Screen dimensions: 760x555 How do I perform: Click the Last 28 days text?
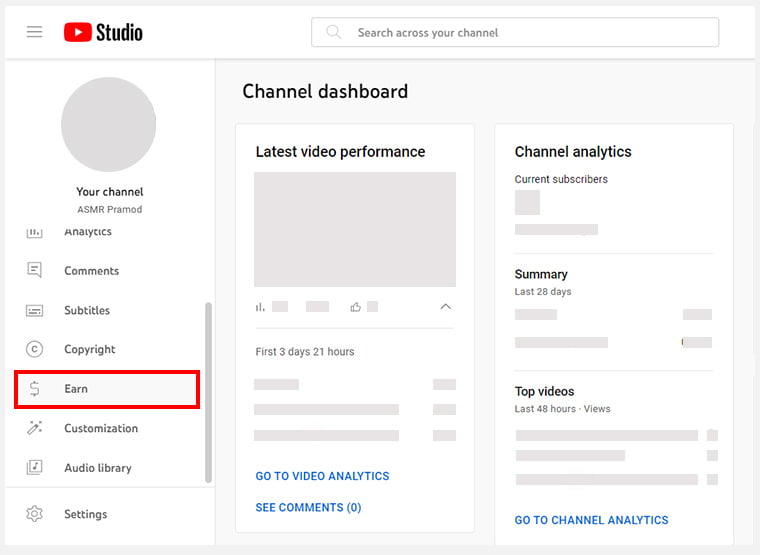pos(543,291)
